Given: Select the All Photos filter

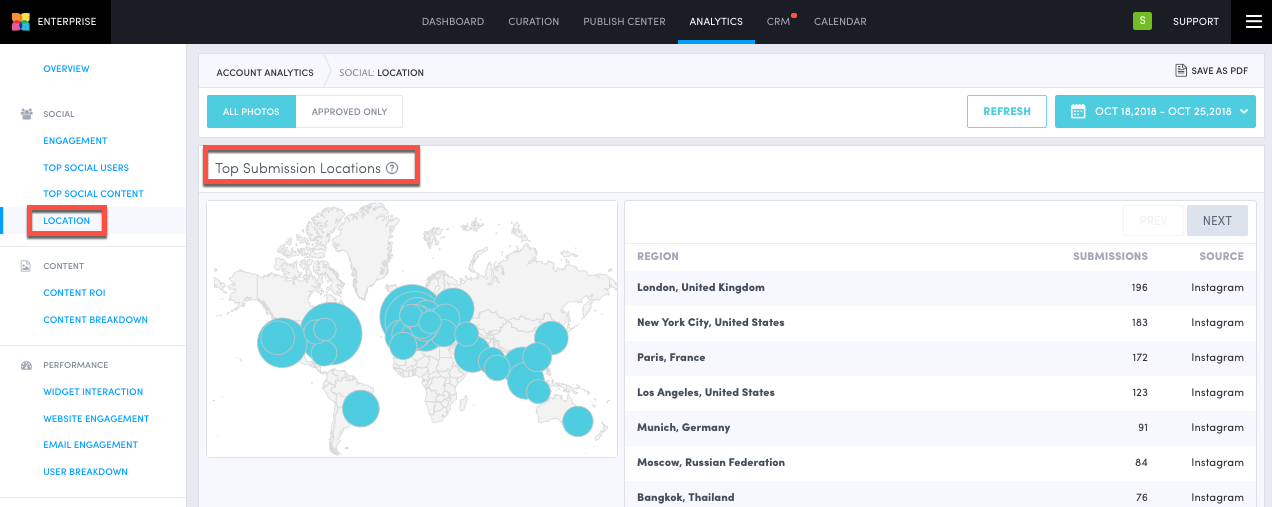Looking at the screenshot, I should coord(251,112).
